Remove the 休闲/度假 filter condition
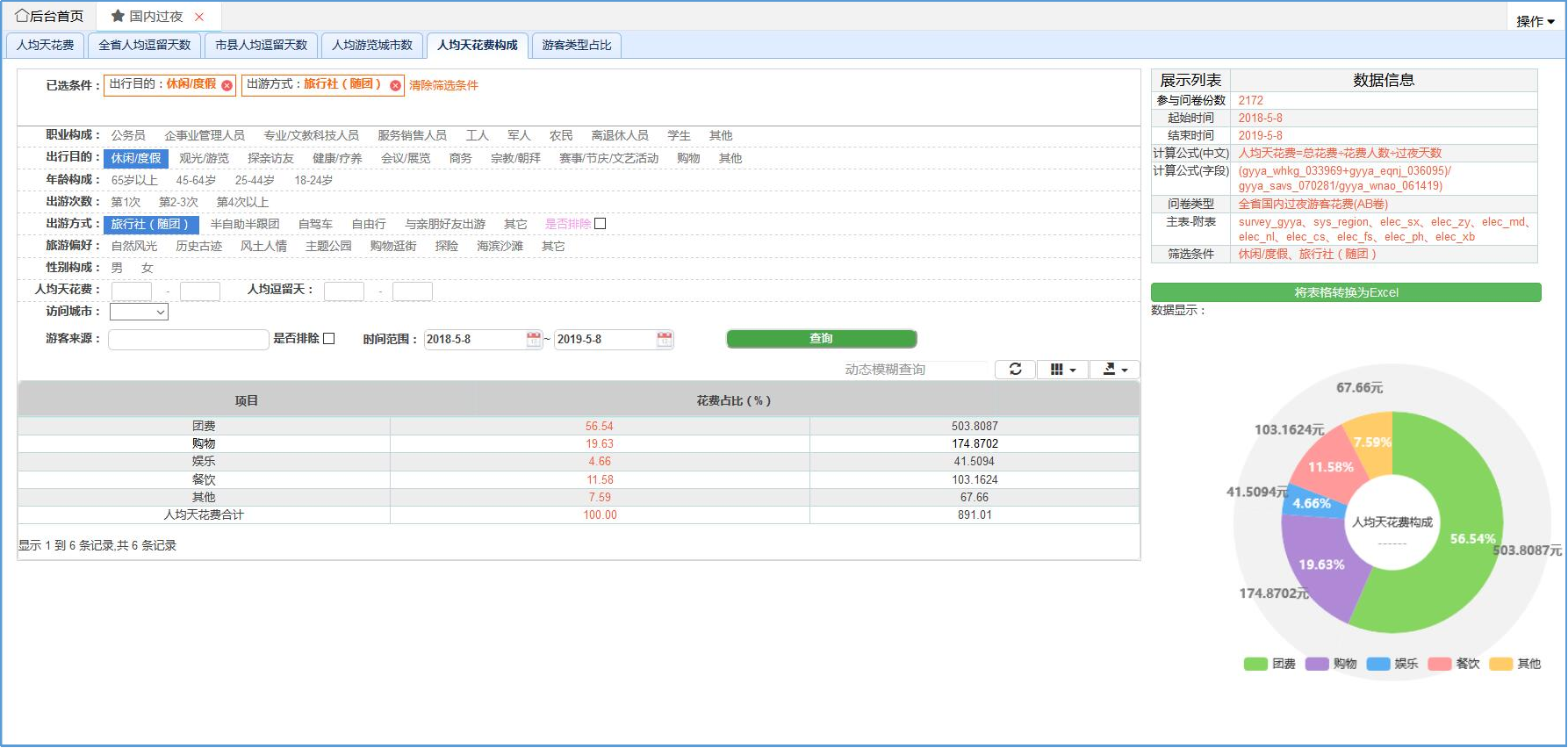The width and height of the screenshot is (1568, 748). click(x=227, y=85)
